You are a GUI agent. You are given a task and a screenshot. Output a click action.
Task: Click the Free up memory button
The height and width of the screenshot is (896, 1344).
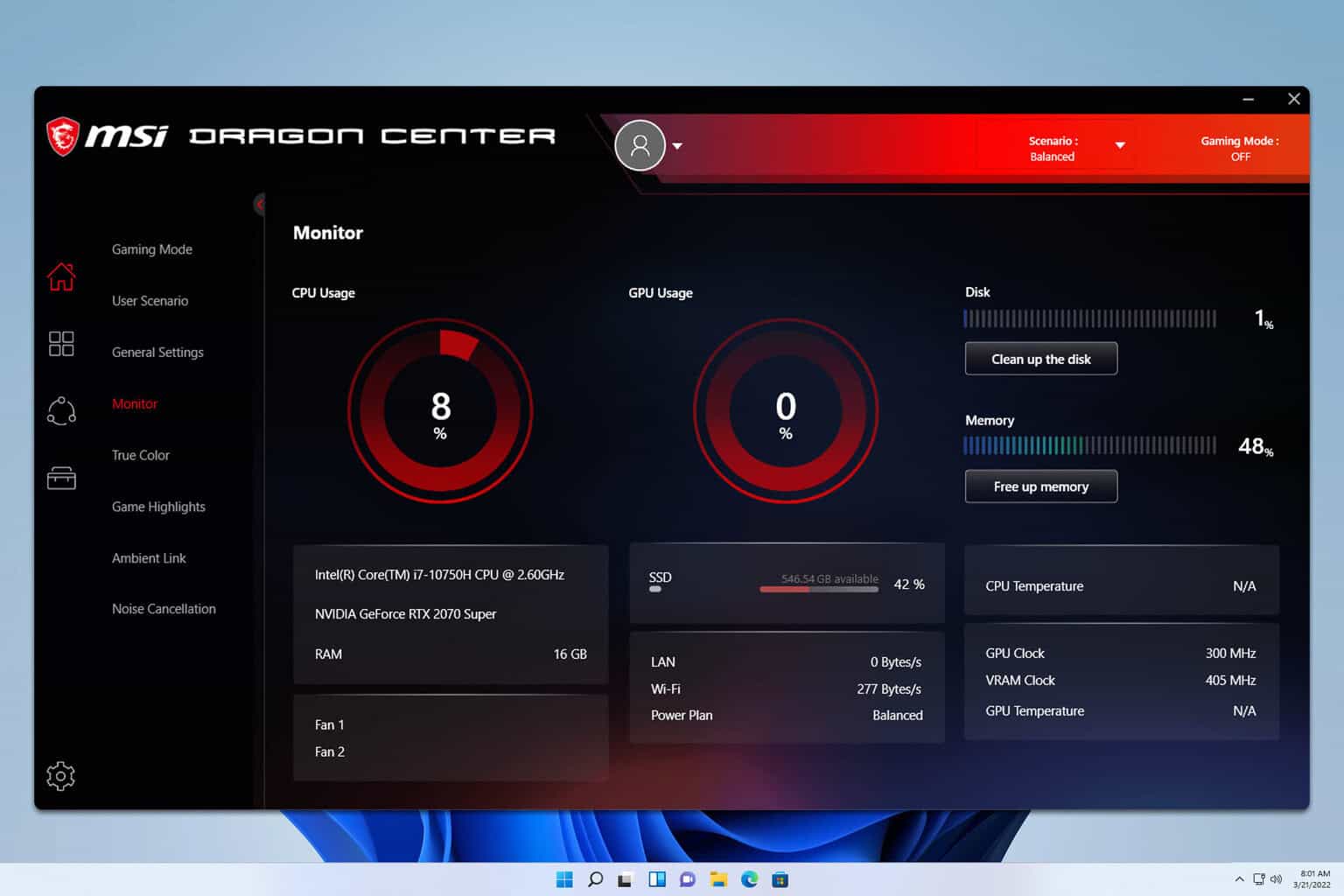click(x=1040, y=486)
